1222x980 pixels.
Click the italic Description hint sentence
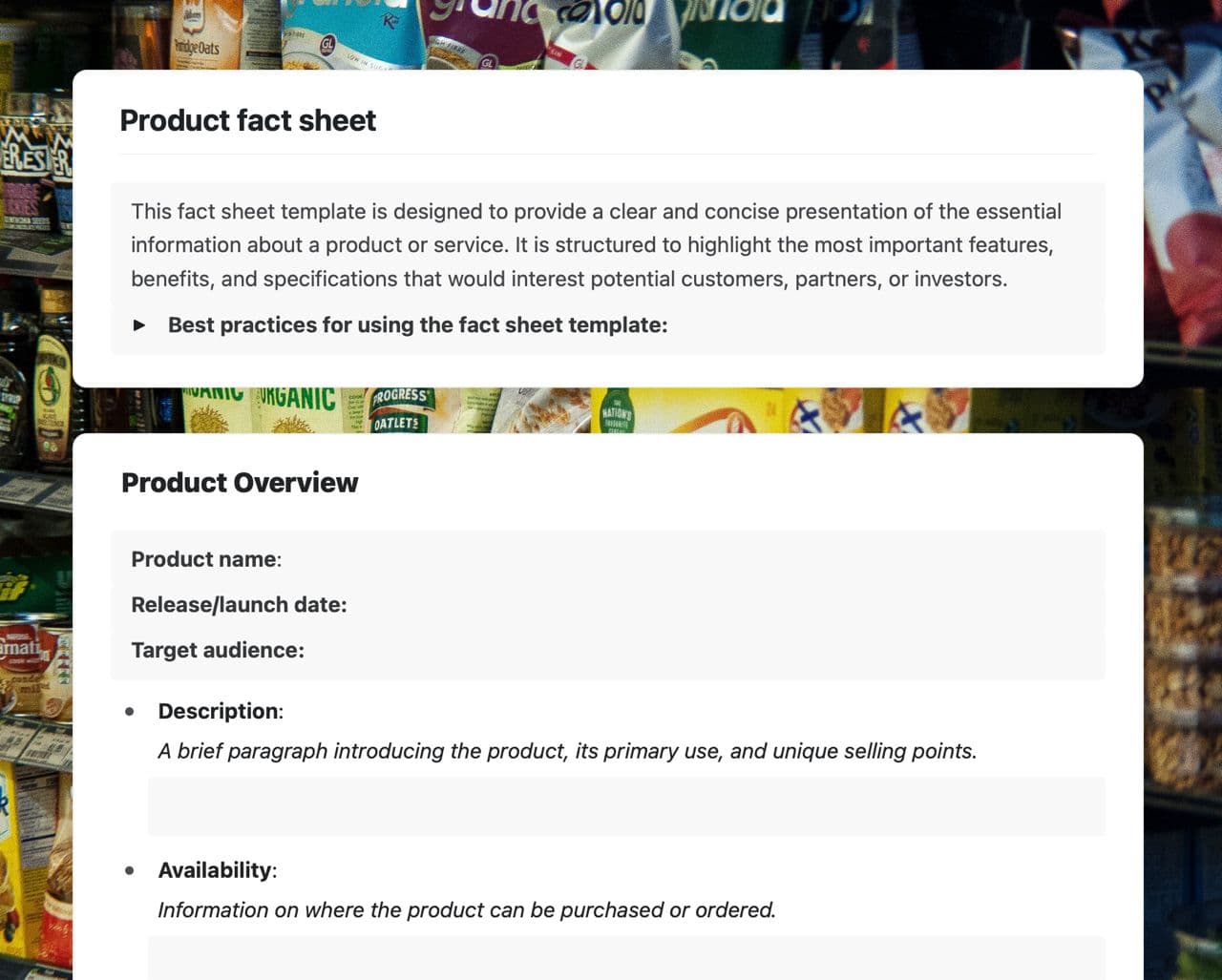[x=567, y=752]
